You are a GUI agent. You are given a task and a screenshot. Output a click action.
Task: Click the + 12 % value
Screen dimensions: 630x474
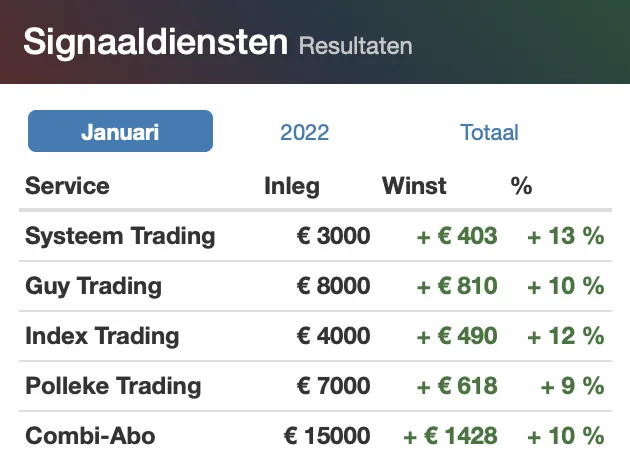[566, 336]
